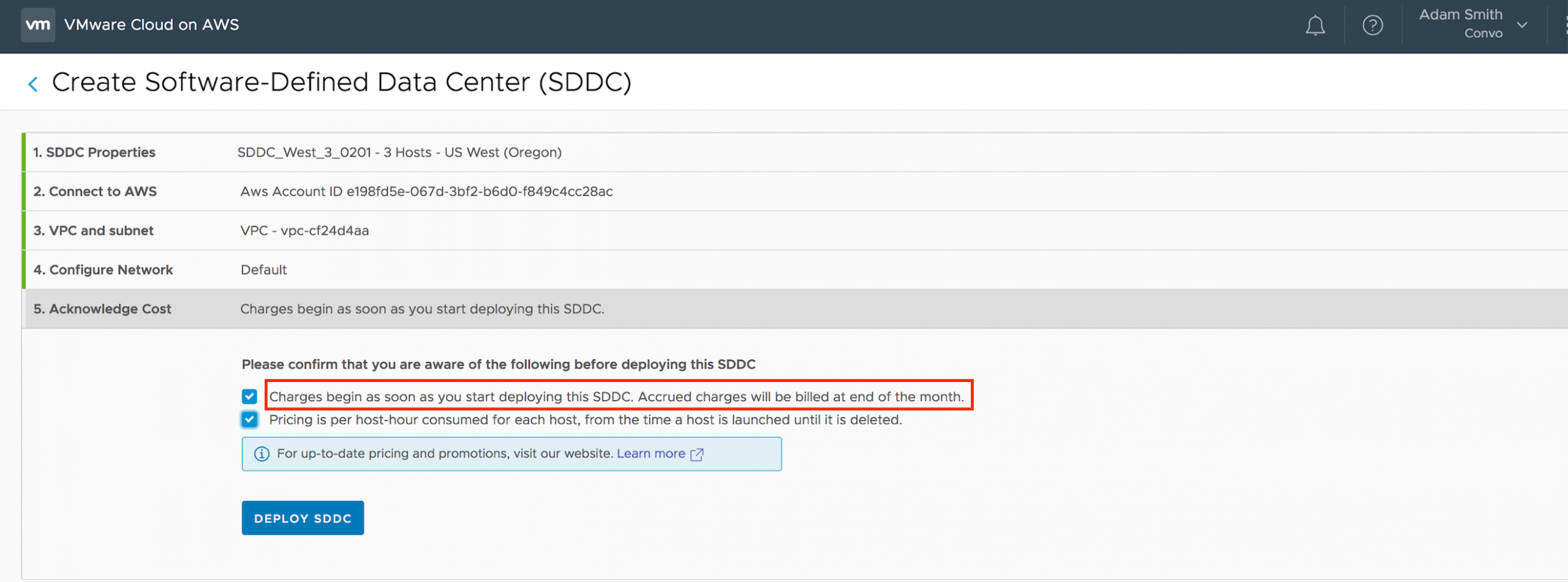
Task: Click the external link icon beside Learn more
Action: tap(697, 454)
